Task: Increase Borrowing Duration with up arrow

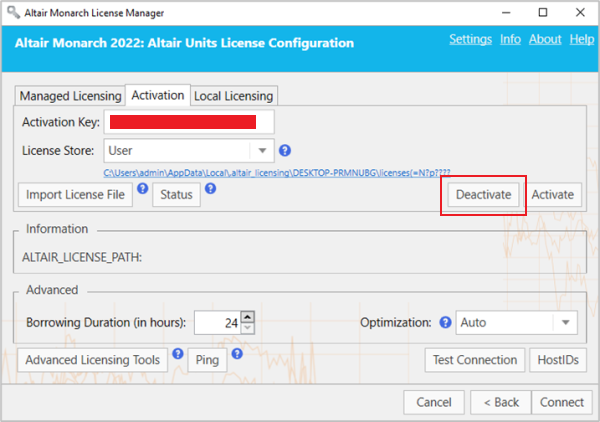Action: point(248,317)
